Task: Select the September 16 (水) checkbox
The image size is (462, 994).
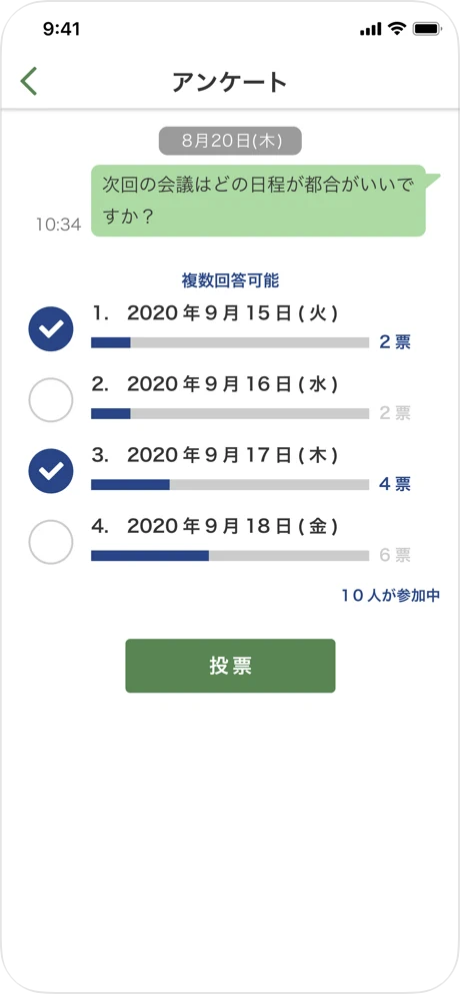Action: pyautogui.click(x=51, y=400)
